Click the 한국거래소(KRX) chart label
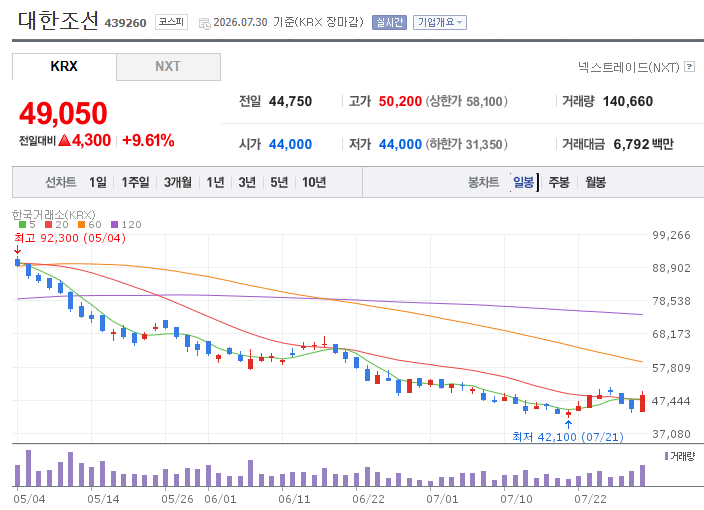Screen dimensions: 704x510 (x=53, y=215)
